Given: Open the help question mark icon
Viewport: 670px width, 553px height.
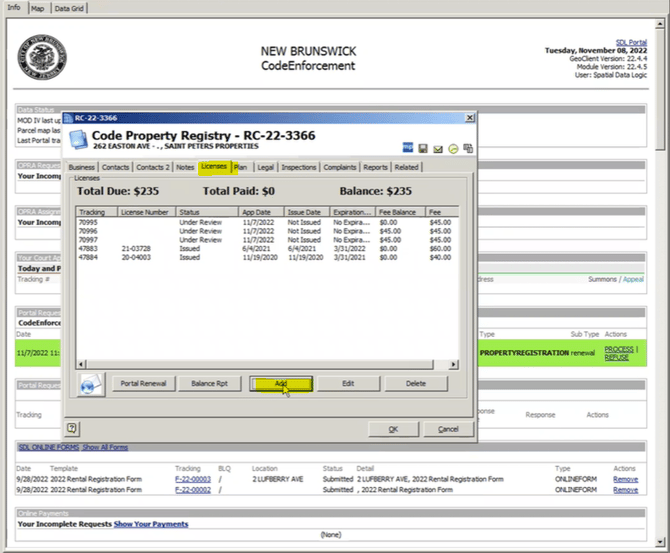Looking at the screenshot, I should coord(72,428).
